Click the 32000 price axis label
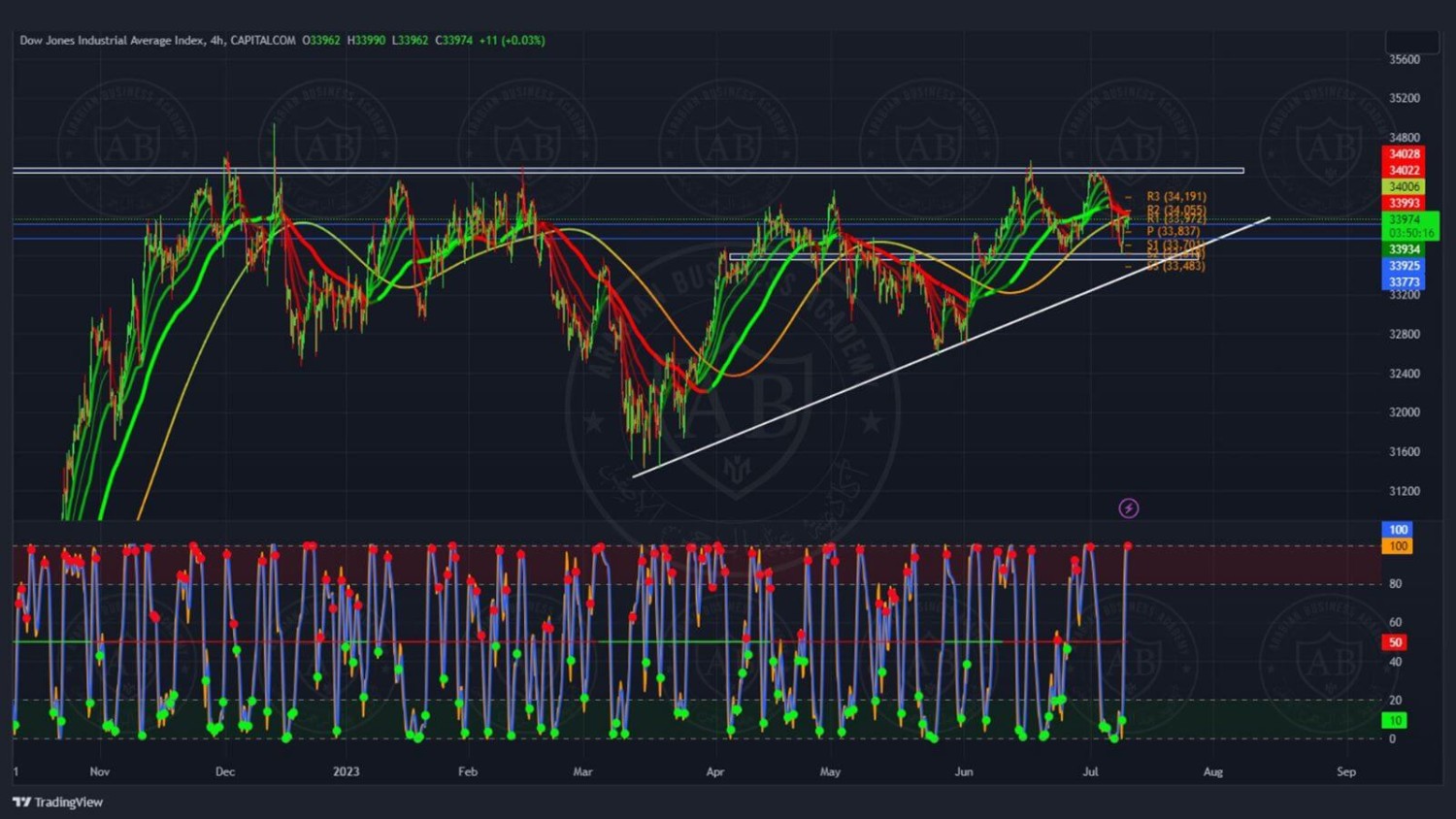 tap(1404, 411)
